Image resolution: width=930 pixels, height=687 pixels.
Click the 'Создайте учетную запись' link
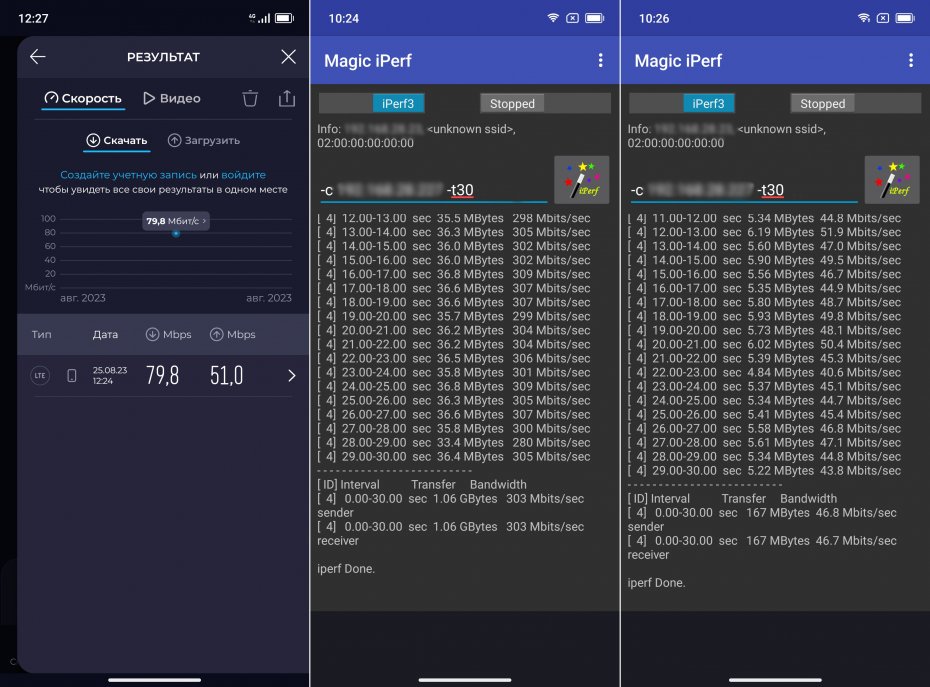[x=127, y=175]
